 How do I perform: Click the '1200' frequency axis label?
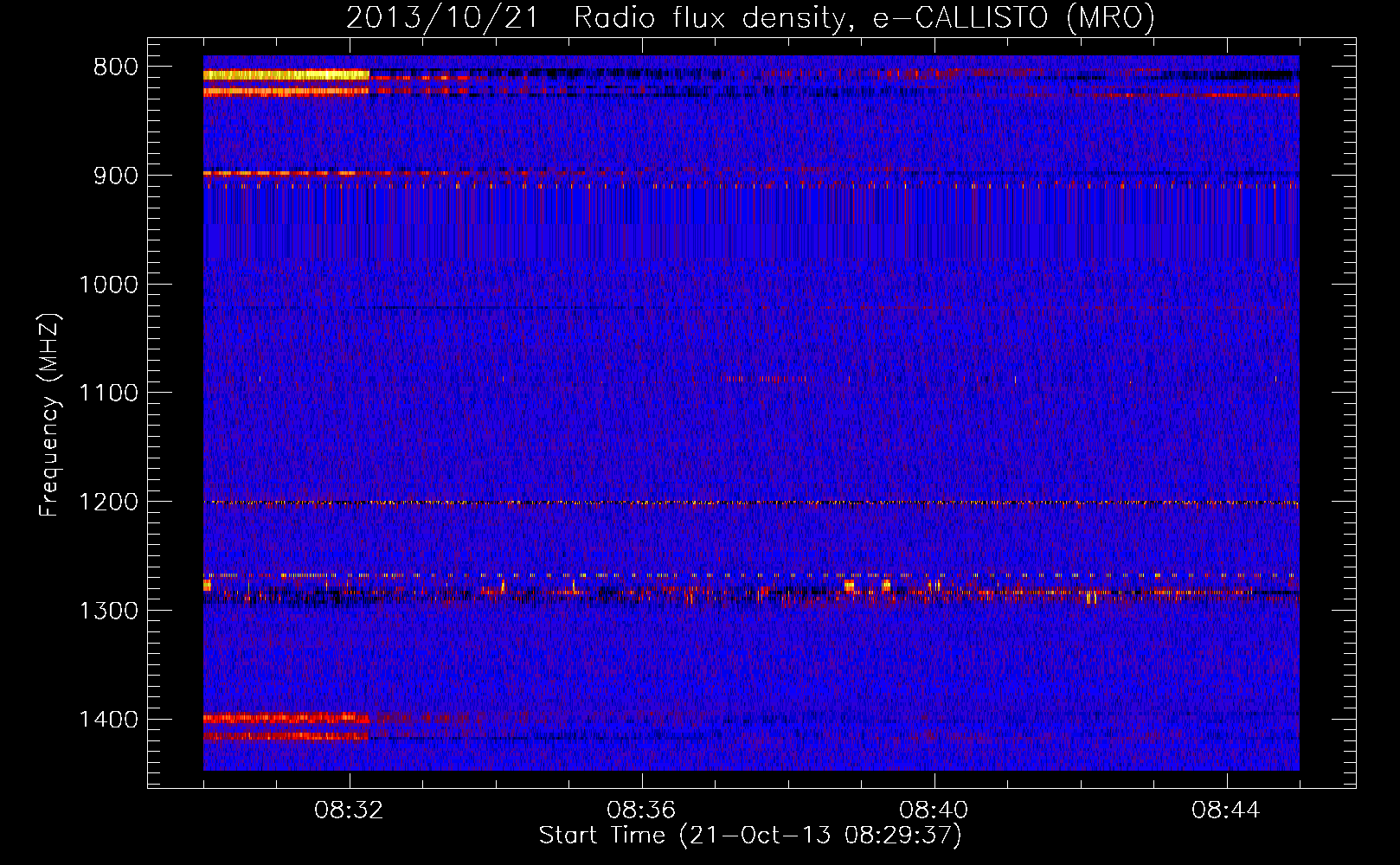coord(108,503)
